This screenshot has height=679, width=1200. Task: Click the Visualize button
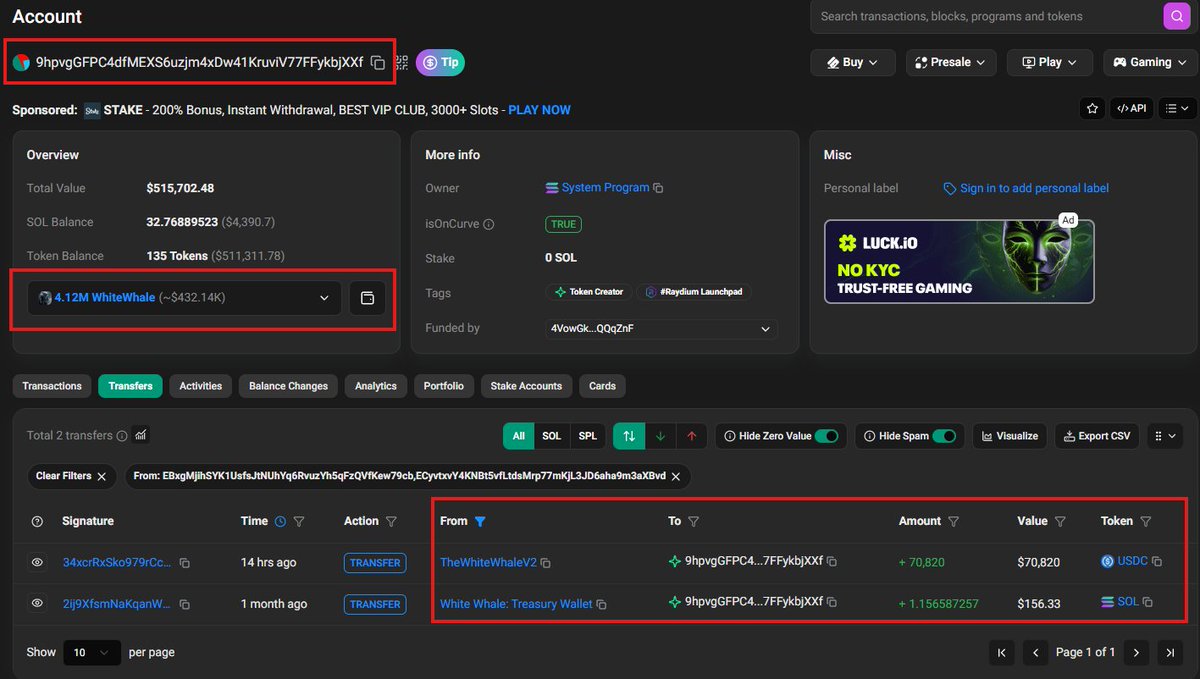[x=1009, y=436]
